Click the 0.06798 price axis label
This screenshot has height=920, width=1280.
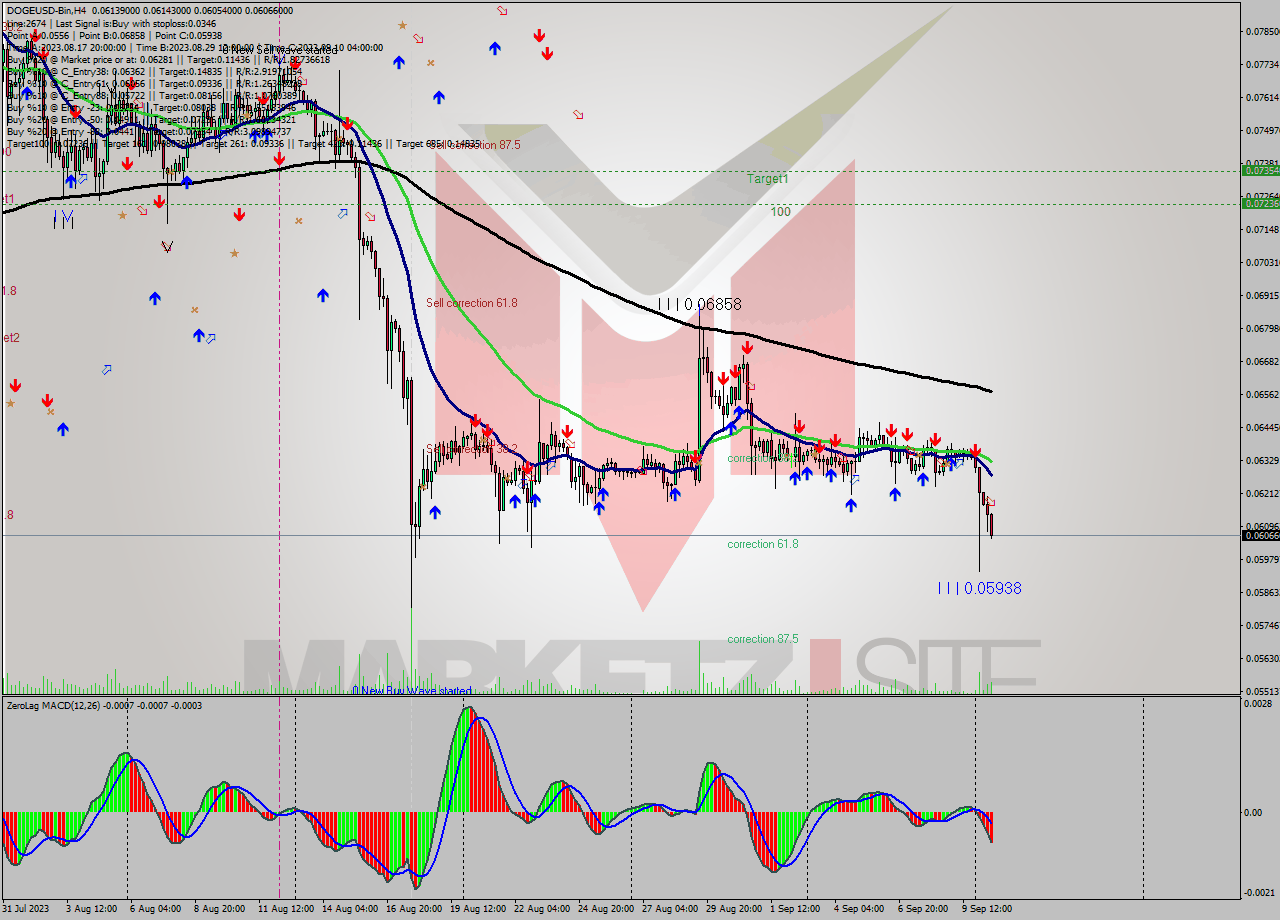[1263, 328]
